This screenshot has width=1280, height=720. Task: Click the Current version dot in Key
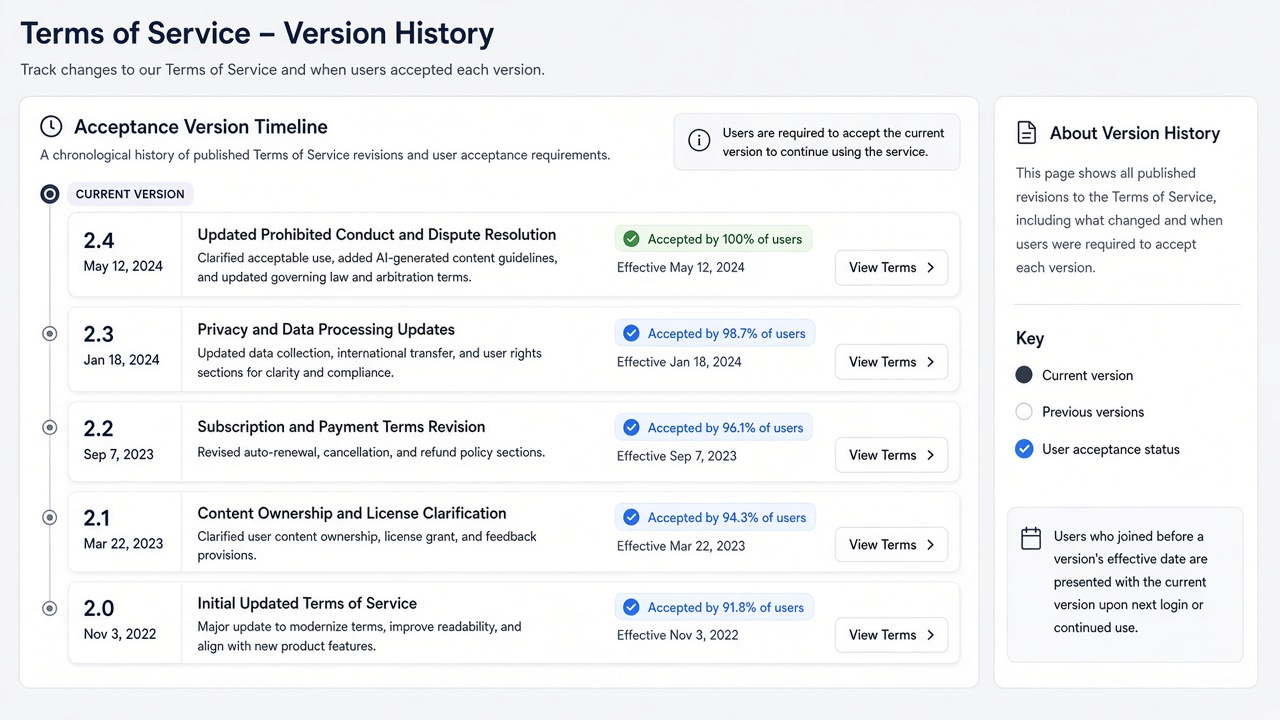tap(1024, 375)
